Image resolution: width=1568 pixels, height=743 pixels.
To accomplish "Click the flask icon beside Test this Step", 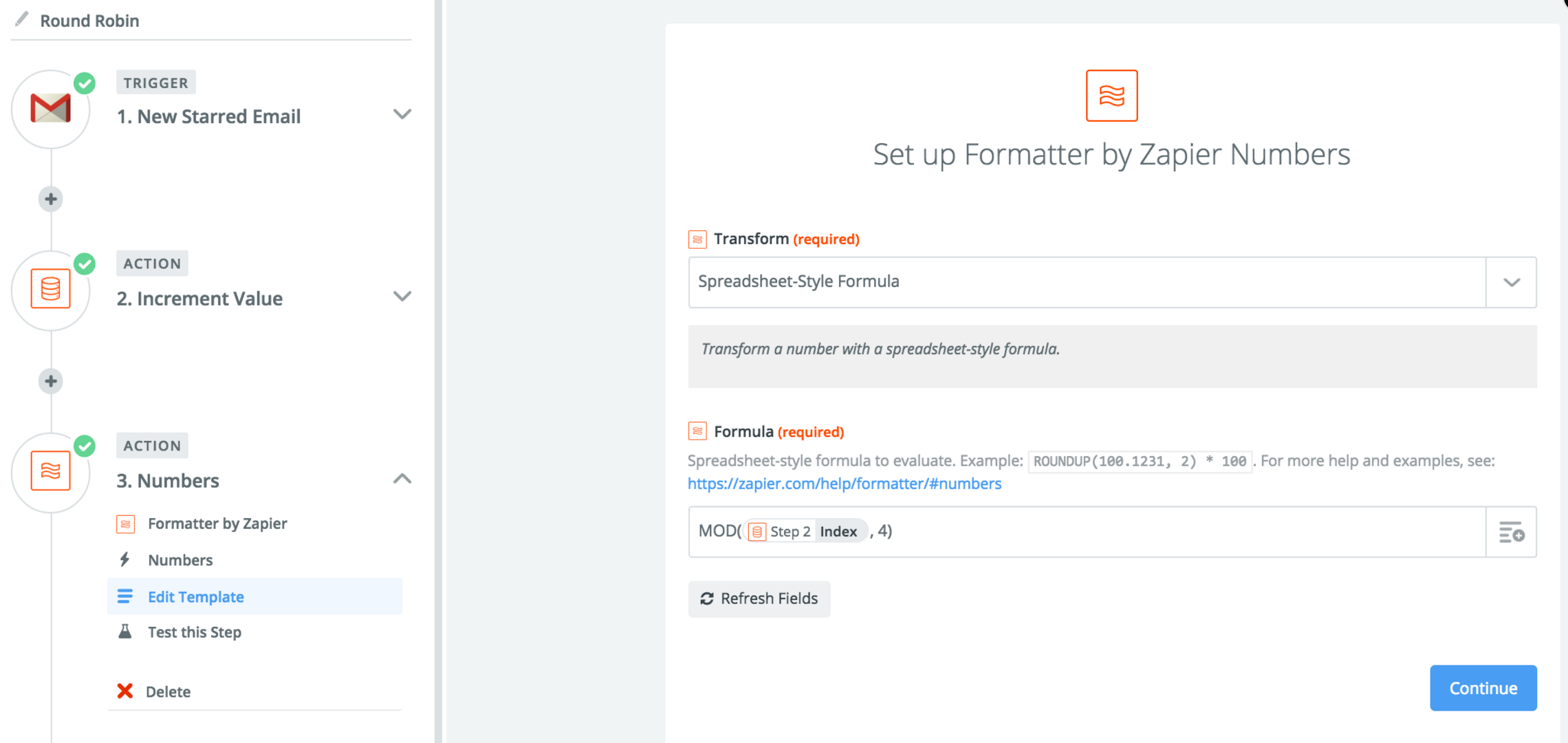I will (124, 631).
